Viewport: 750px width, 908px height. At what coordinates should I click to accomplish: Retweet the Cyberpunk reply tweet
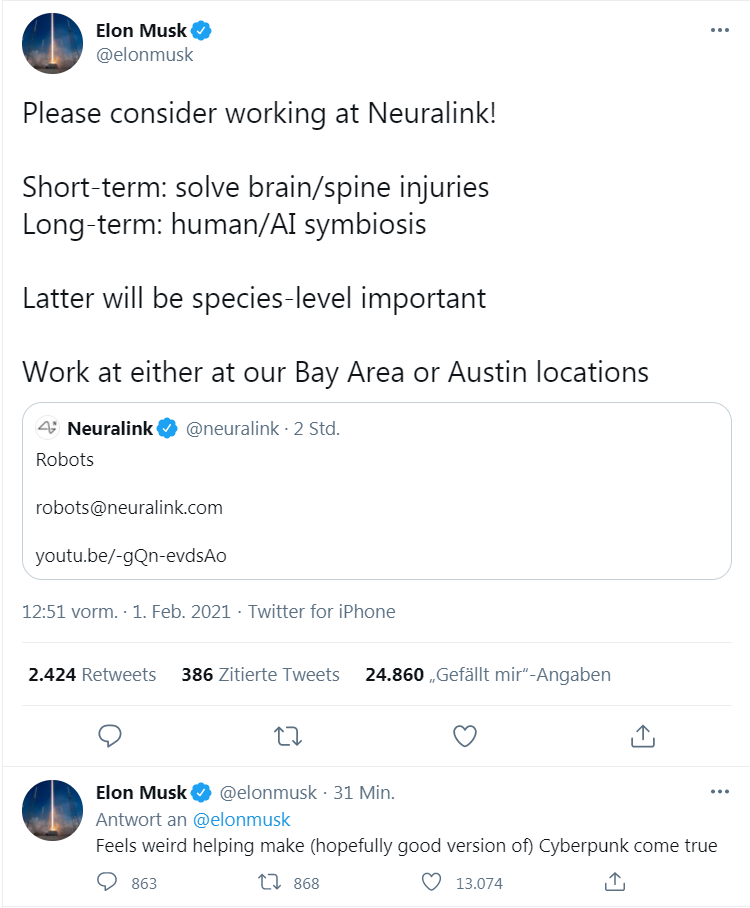click(268, 882)
